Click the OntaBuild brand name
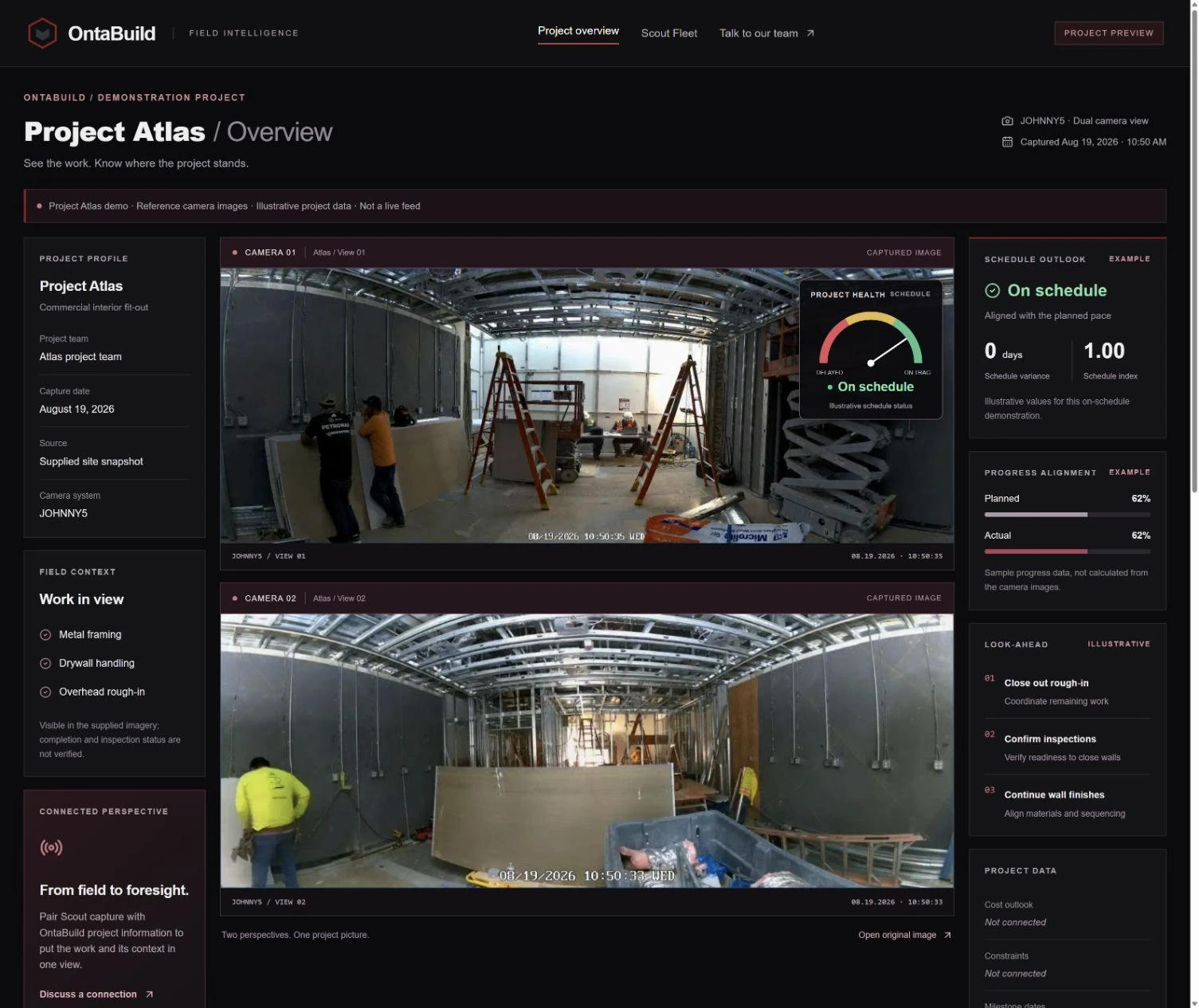 coord(112,33)
